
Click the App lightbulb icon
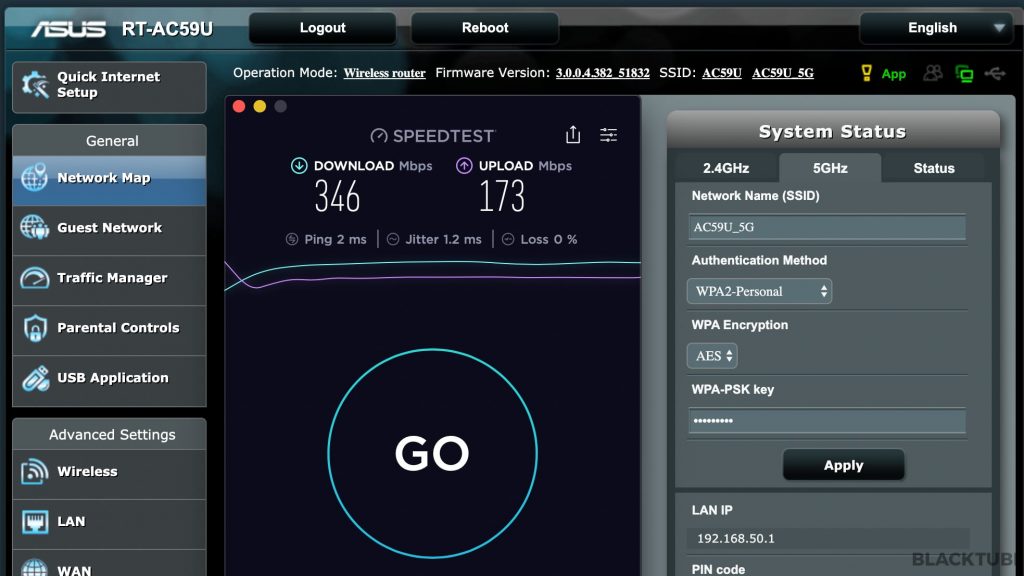pos(866,72)
